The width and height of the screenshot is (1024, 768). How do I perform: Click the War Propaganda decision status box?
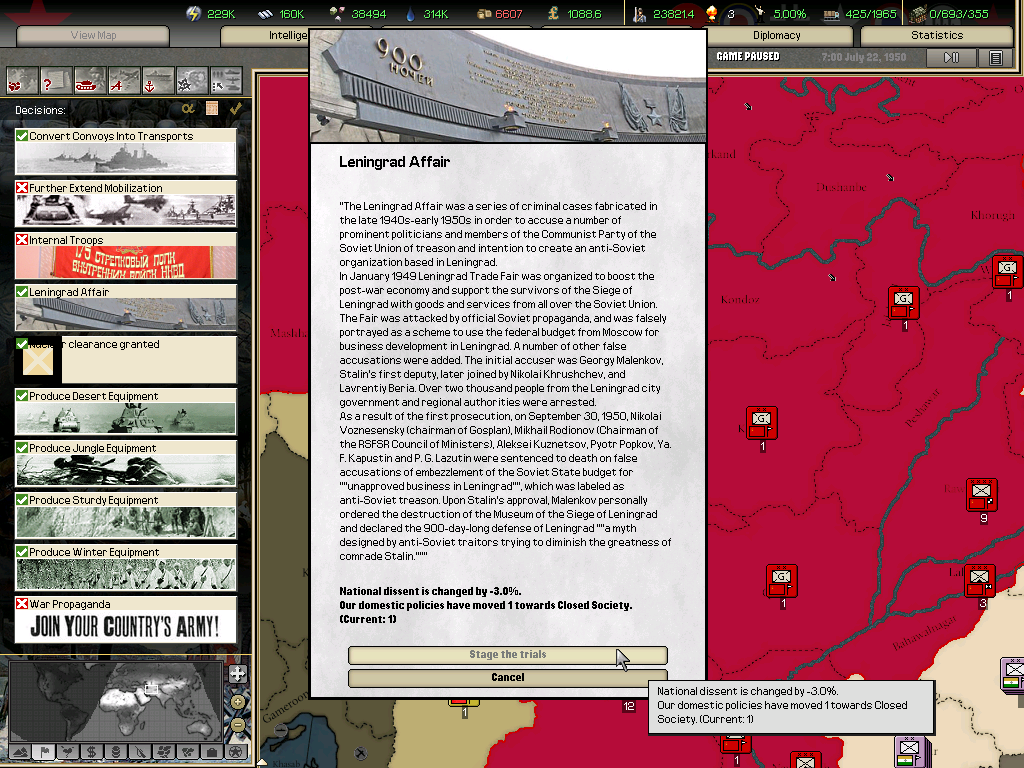[22, 604]
